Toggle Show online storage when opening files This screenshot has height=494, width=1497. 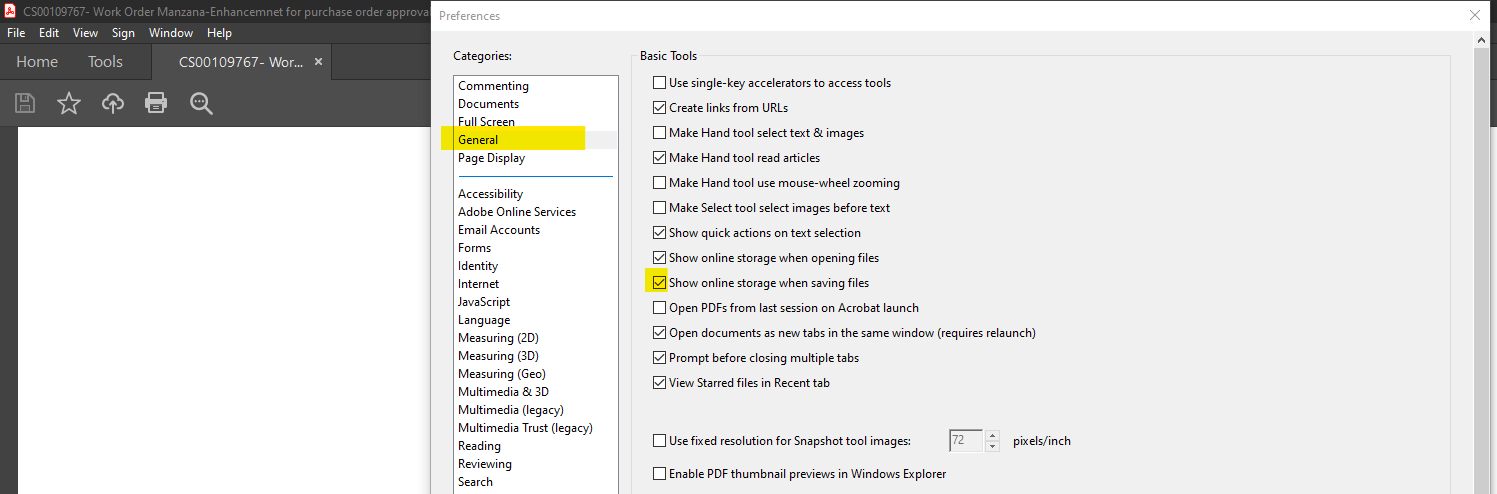click(659, 258)
